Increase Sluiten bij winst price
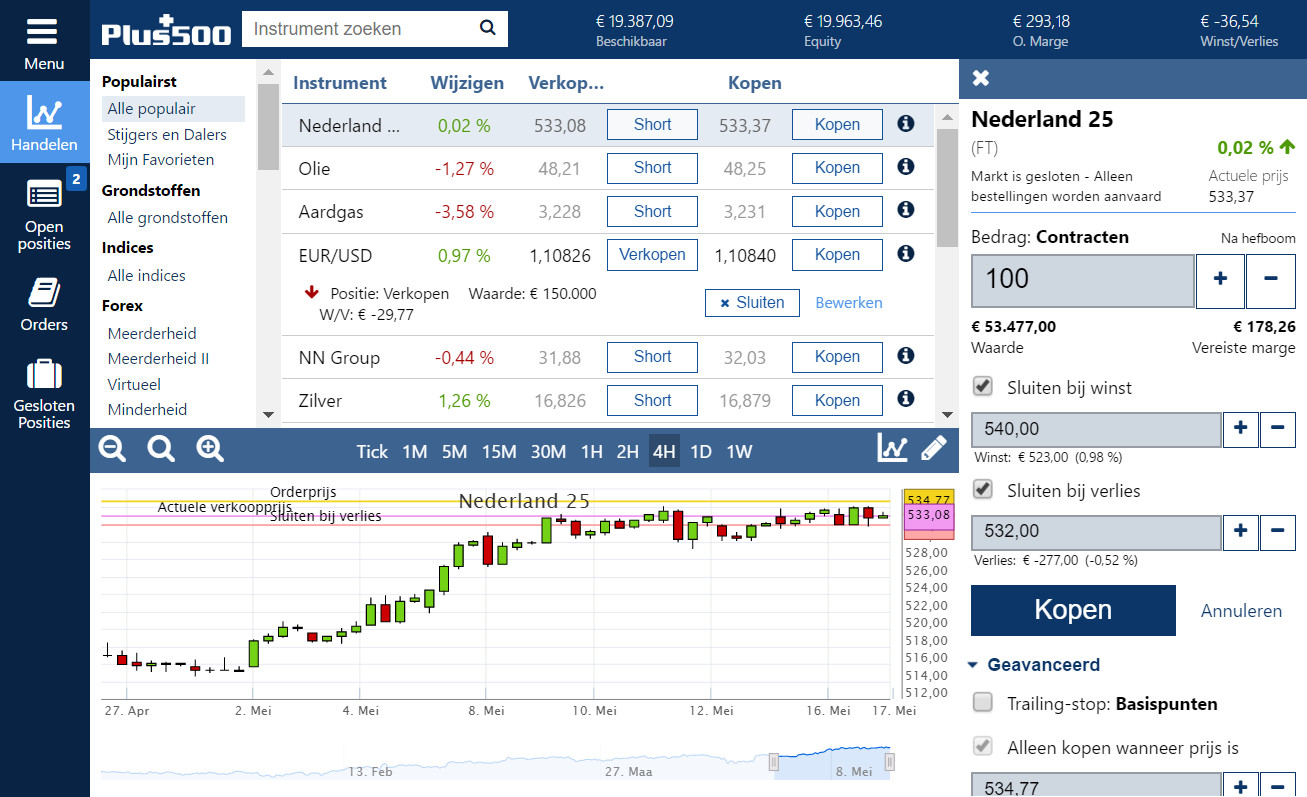 click(x=1240, y=429)
